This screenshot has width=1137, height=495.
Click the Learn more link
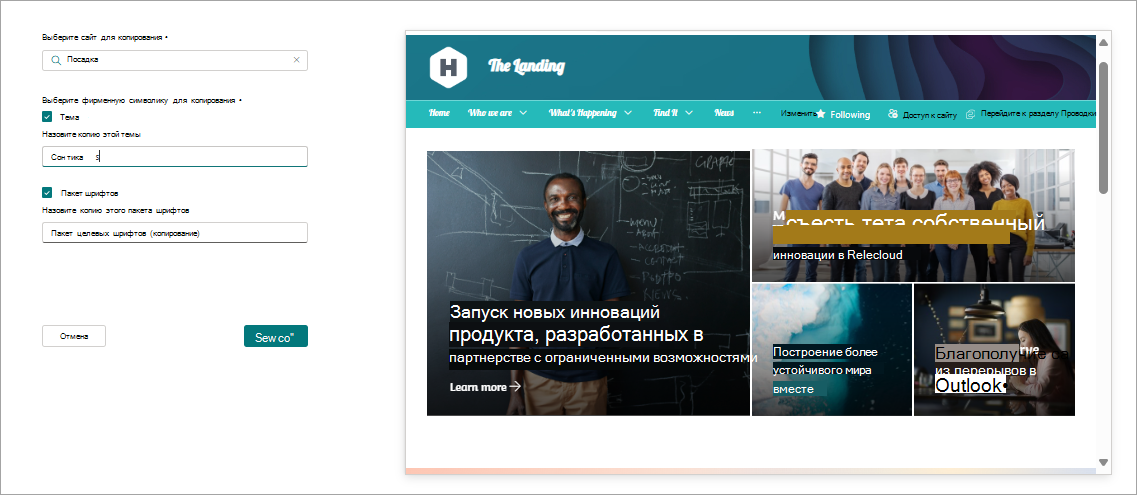tap(478, 387)
